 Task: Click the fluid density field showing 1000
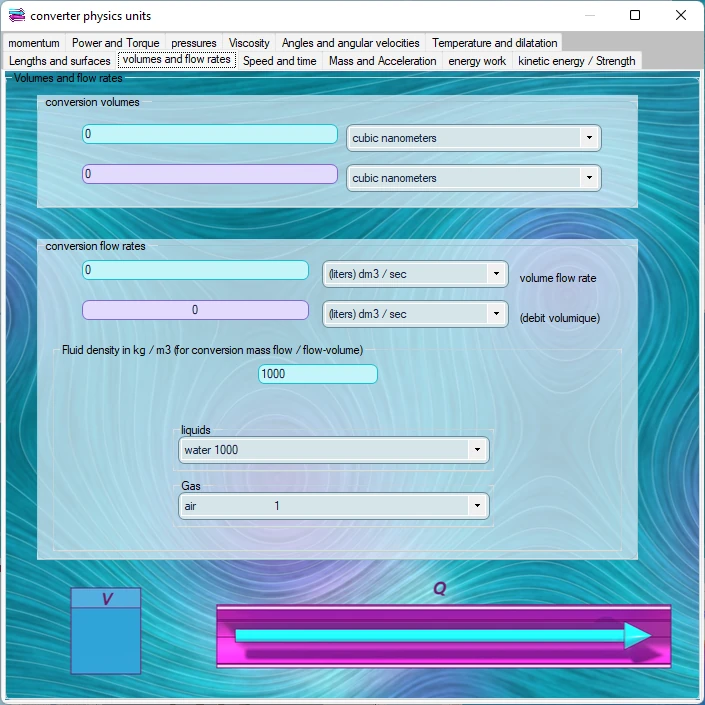coord(318,374)
